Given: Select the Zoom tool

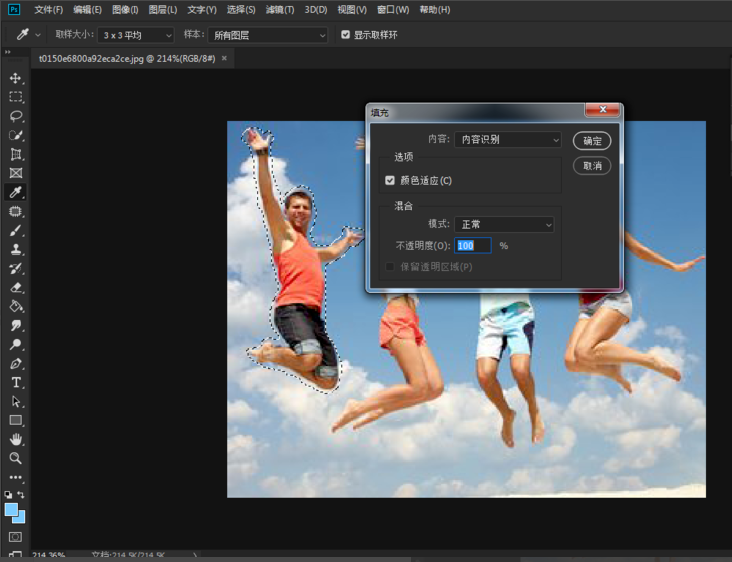Looking at the screenshot, I should click(16, 458).
